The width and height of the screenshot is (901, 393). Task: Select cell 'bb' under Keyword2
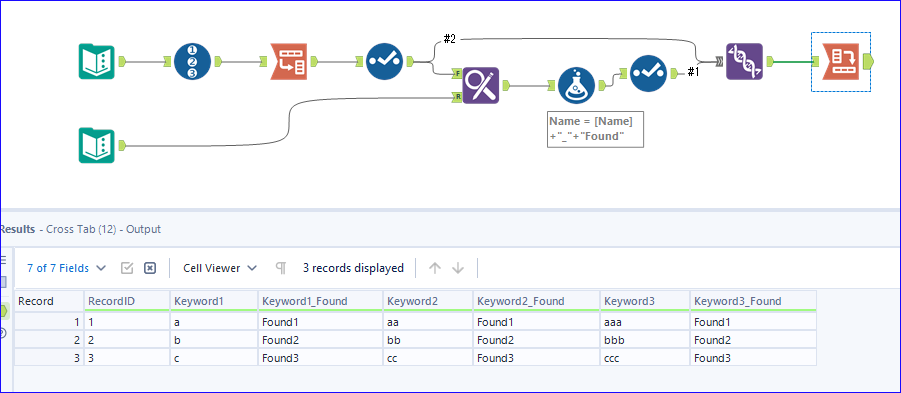point(428,340)
